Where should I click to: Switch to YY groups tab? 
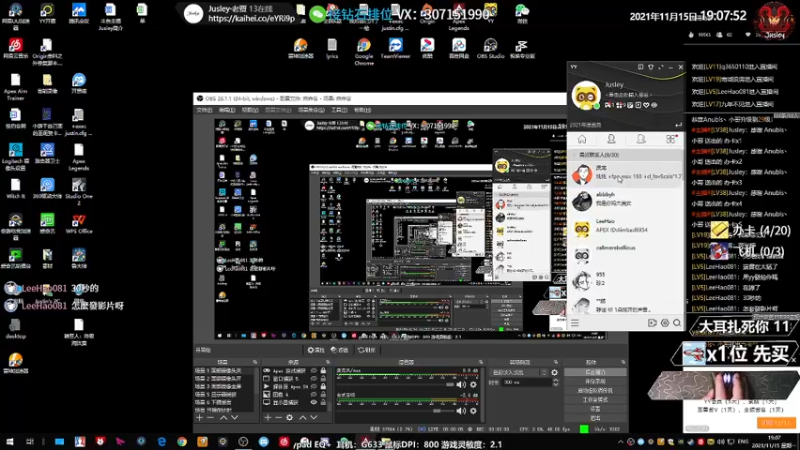tap(641, 139)
